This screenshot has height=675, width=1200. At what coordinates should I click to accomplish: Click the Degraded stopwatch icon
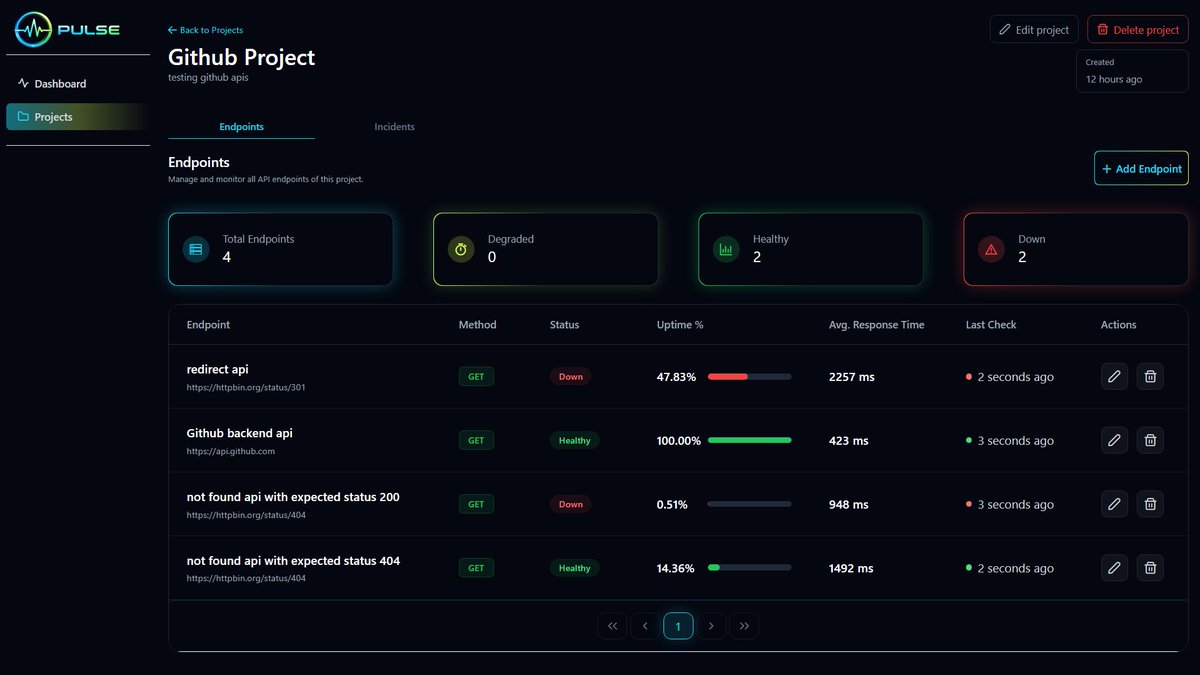(x=461, y=249)
